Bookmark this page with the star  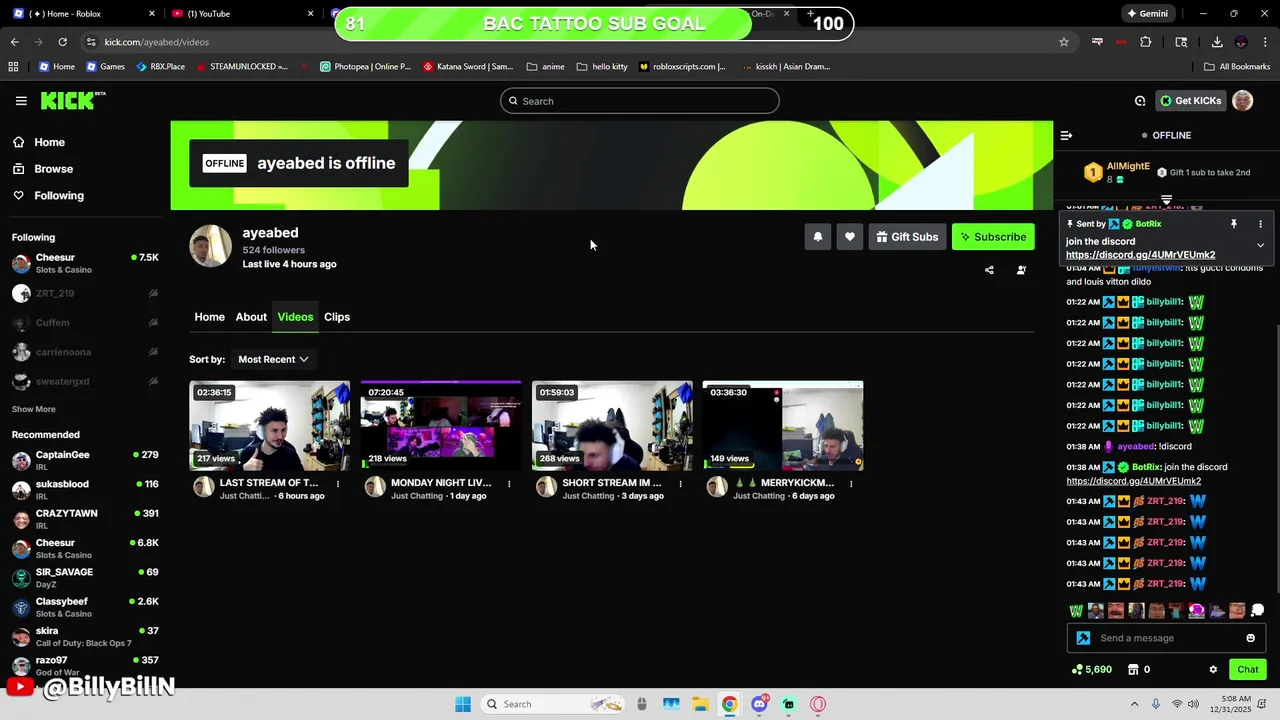pyautogui.click(x=1064, y=42)
